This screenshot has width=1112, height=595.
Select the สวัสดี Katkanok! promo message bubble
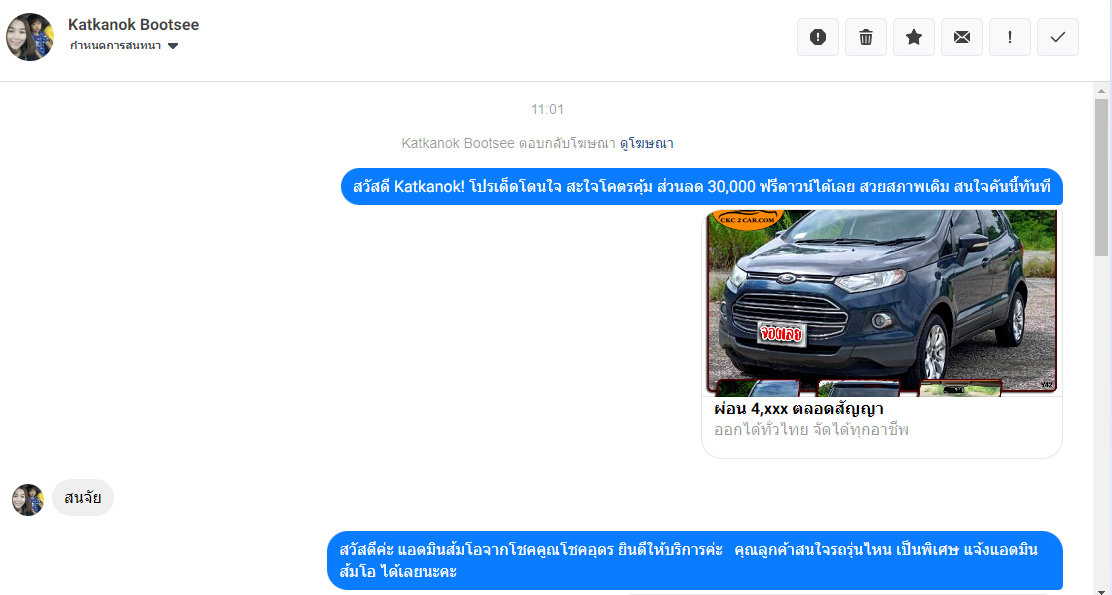[x=702, y=187]
